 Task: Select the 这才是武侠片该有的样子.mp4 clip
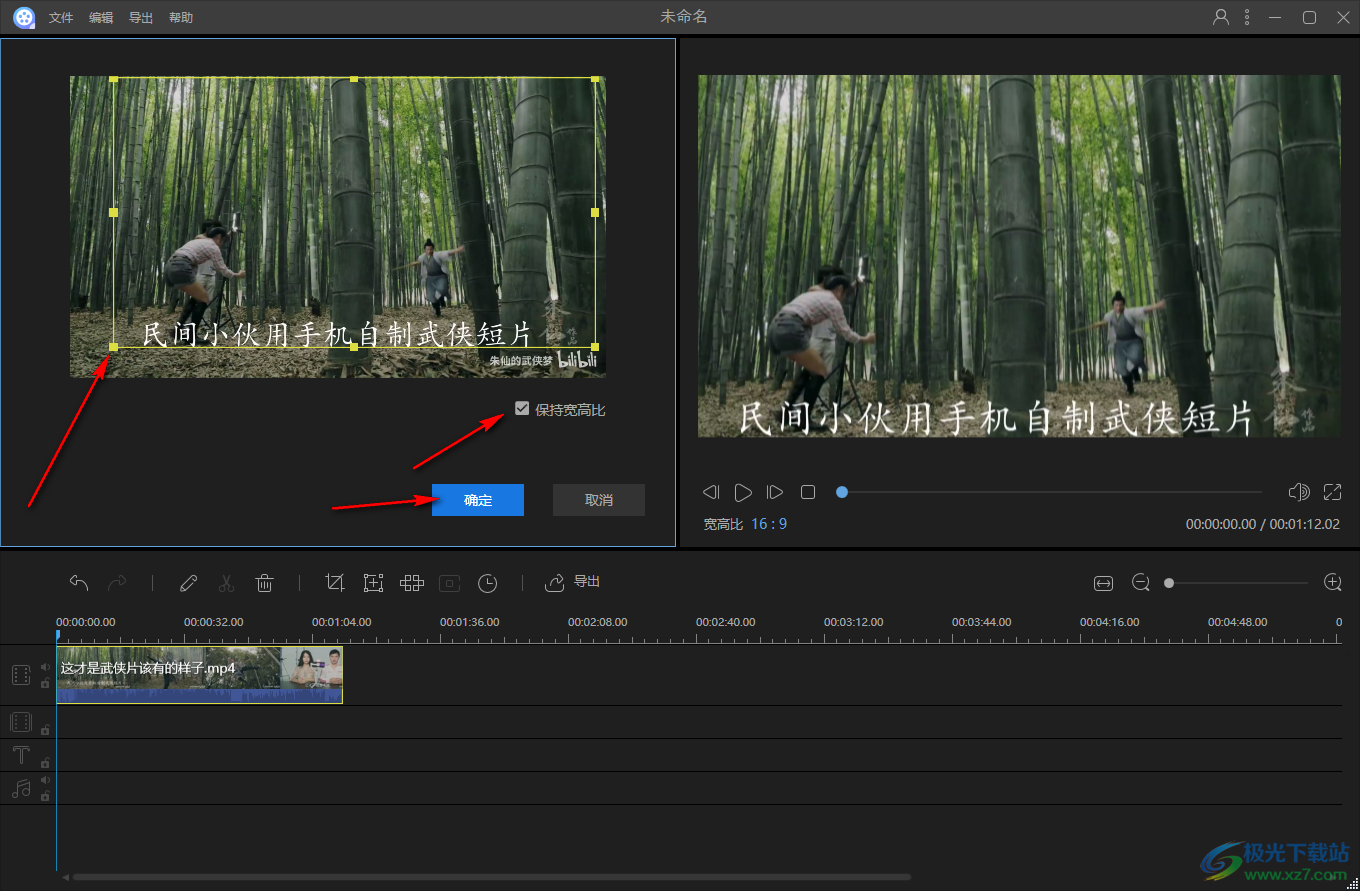pyautogui.click(x=200, y=675)
